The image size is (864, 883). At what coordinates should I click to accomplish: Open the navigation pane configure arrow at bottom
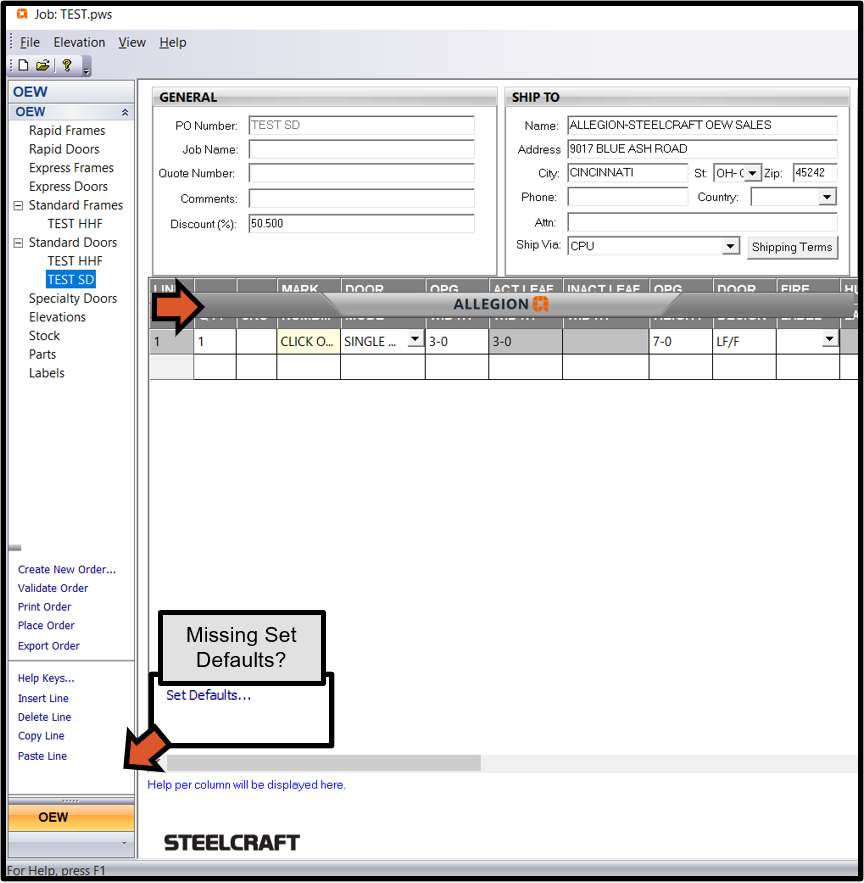coord(124,843)
